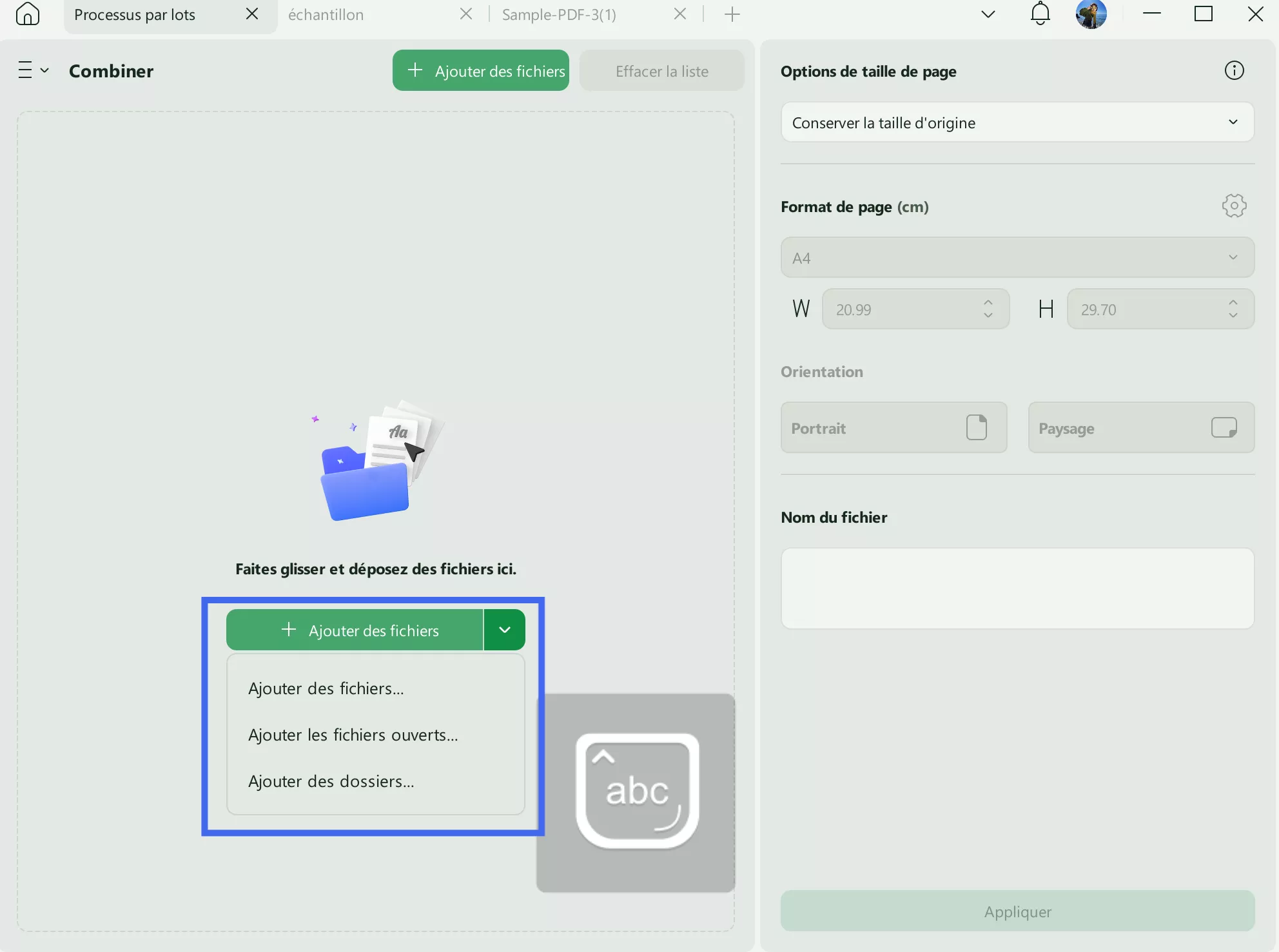Viewport: 1279px width, 952px height.
Task: Click the Appliquer button
Action: pyautogui.click(x=1017, y=911)
